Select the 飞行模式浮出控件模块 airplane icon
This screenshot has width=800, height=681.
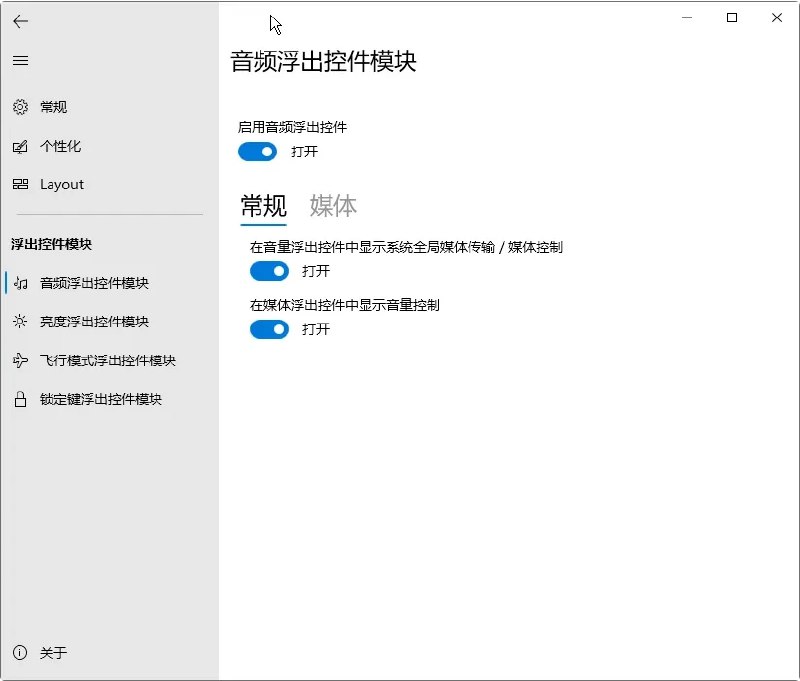click(20, 360)
